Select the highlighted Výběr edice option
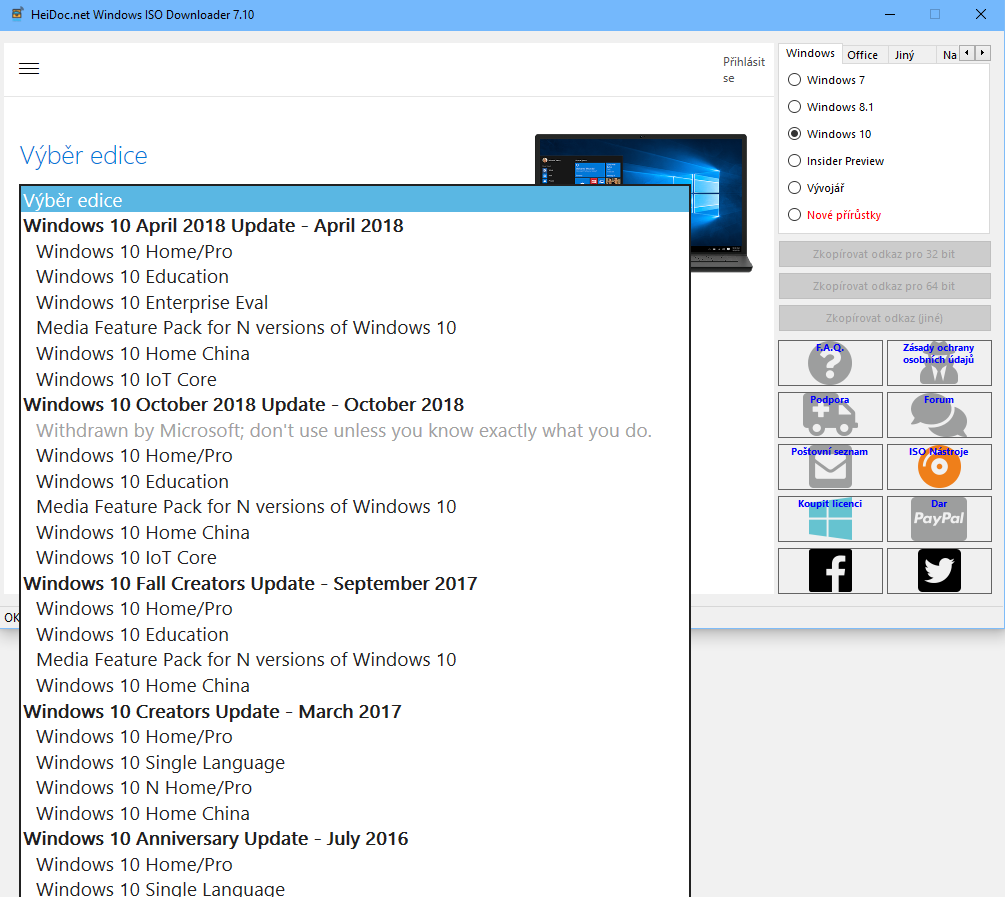Viewport: 1005px width, 897px height. click(x=355, y=200)
